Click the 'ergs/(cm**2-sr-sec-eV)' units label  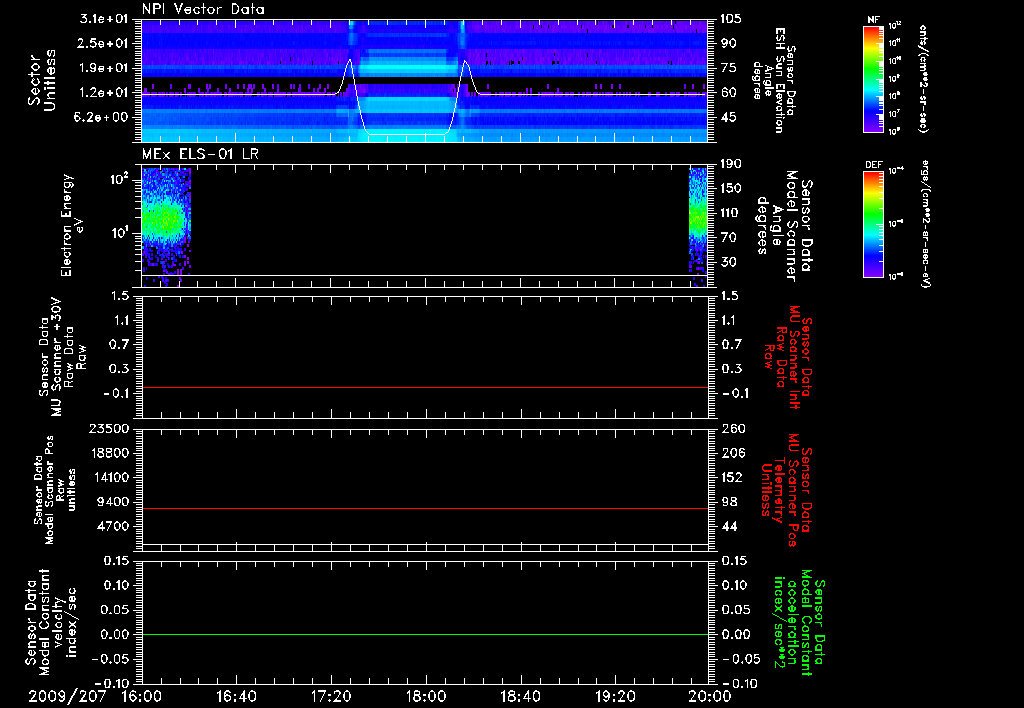pyautogui.click(x=925, y=224)
